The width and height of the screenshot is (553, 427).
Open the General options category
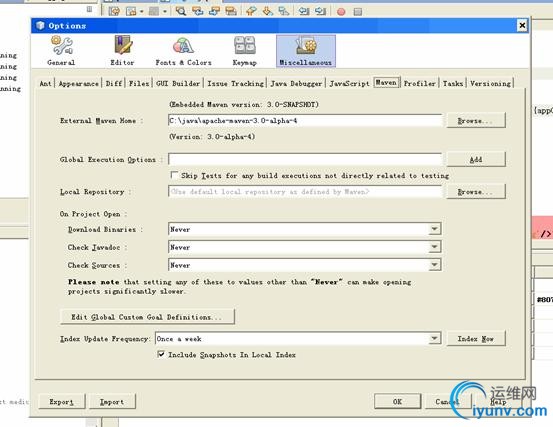[x=61, y=51]
